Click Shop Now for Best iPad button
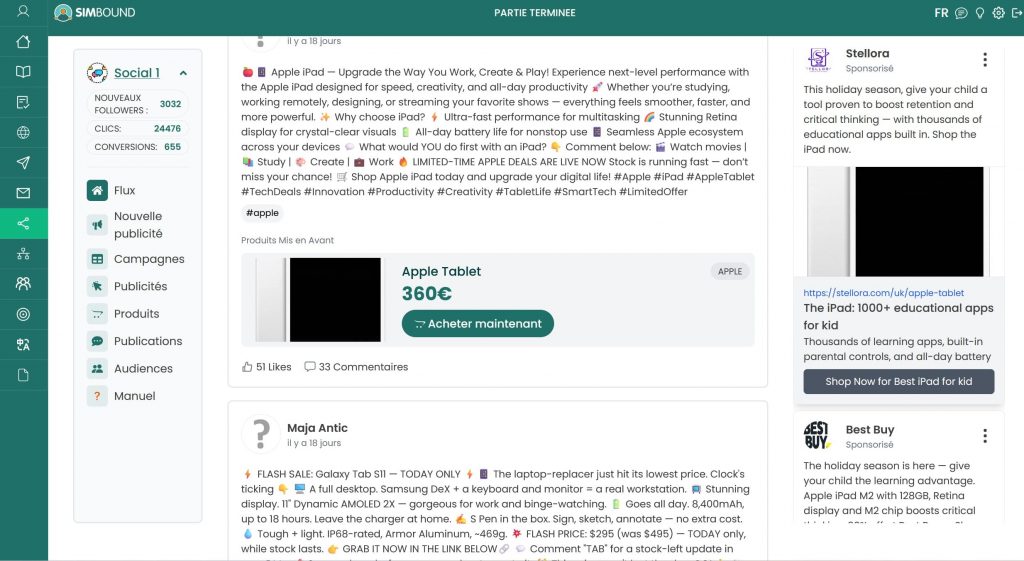The width and height of the screenshot is (1024, 561). point(899,381)
